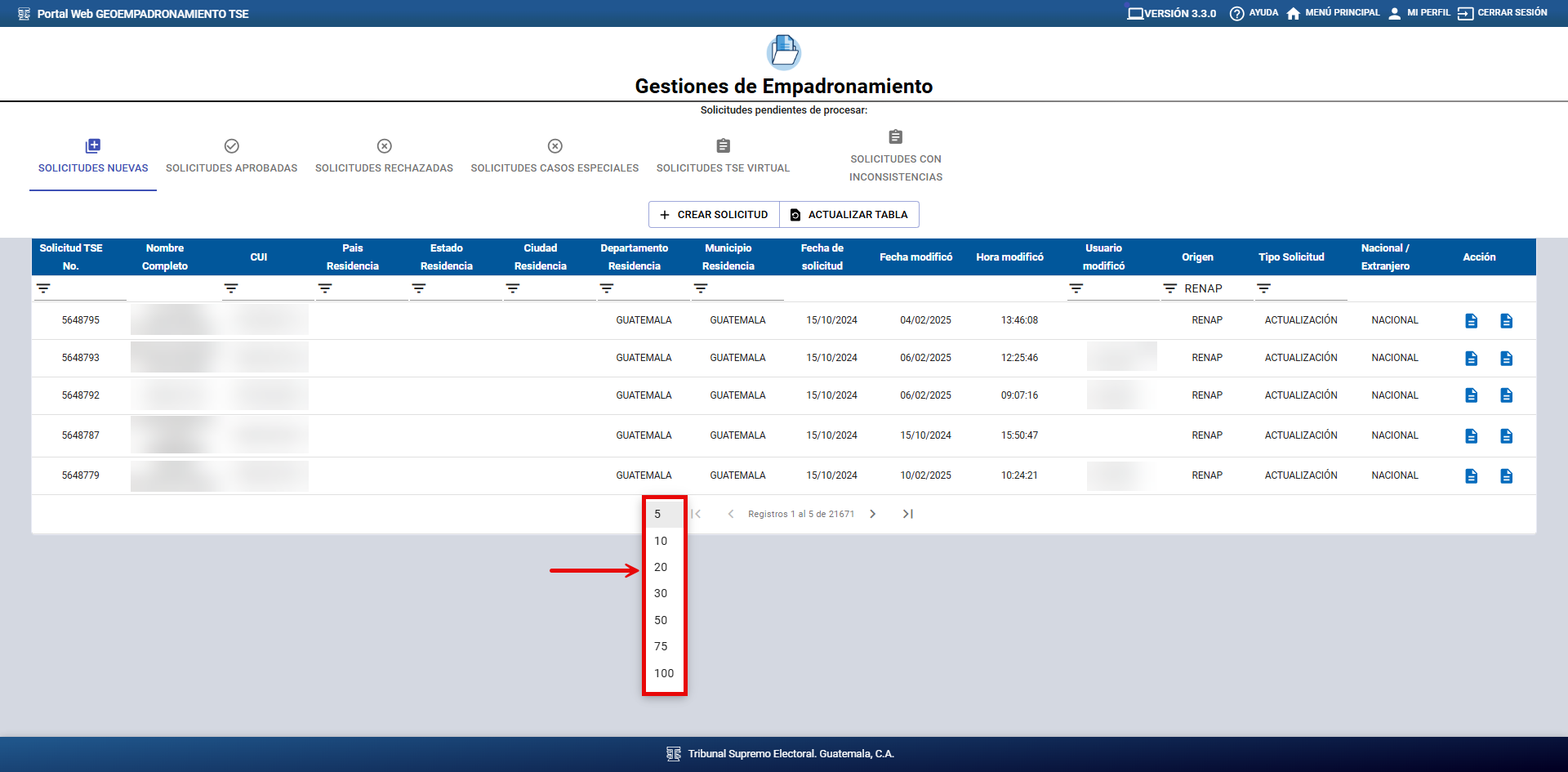The height and width of the screenshot is (772, 1568).
Task: Click Cerrar Sesión in top bar
Action: click(x=1502, y=13)
